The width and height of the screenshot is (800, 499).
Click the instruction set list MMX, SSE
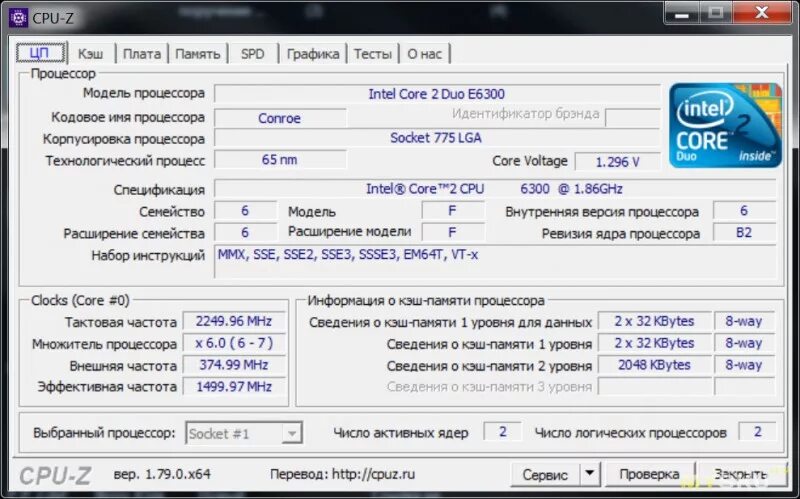[494, 262]
